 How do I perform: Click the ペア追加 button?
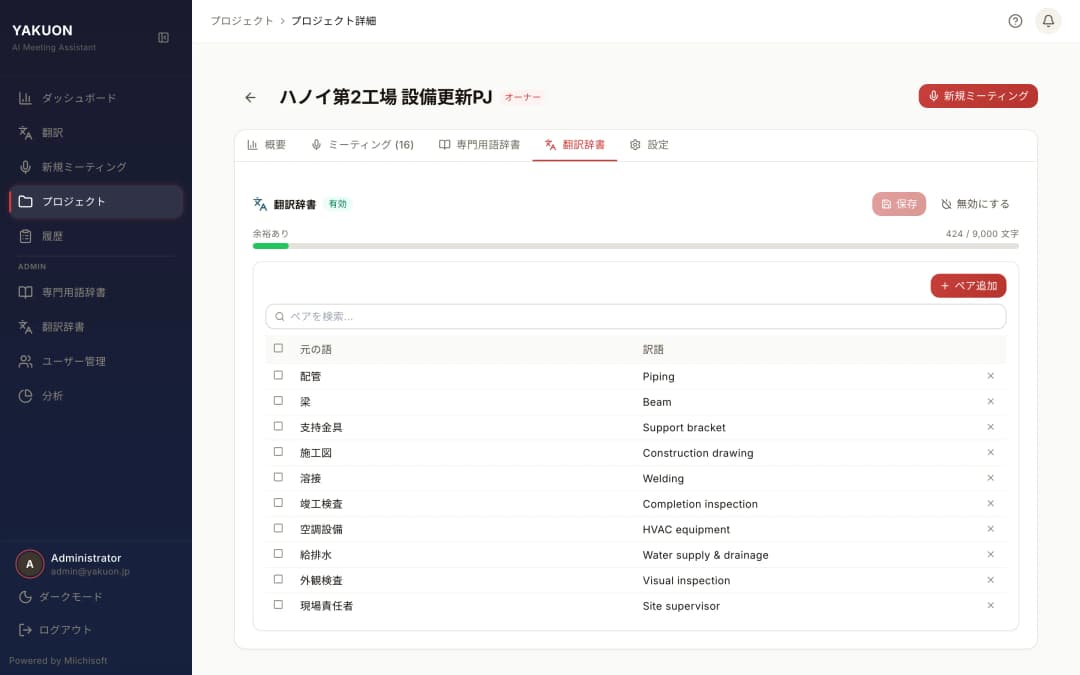tap(968, 286)
